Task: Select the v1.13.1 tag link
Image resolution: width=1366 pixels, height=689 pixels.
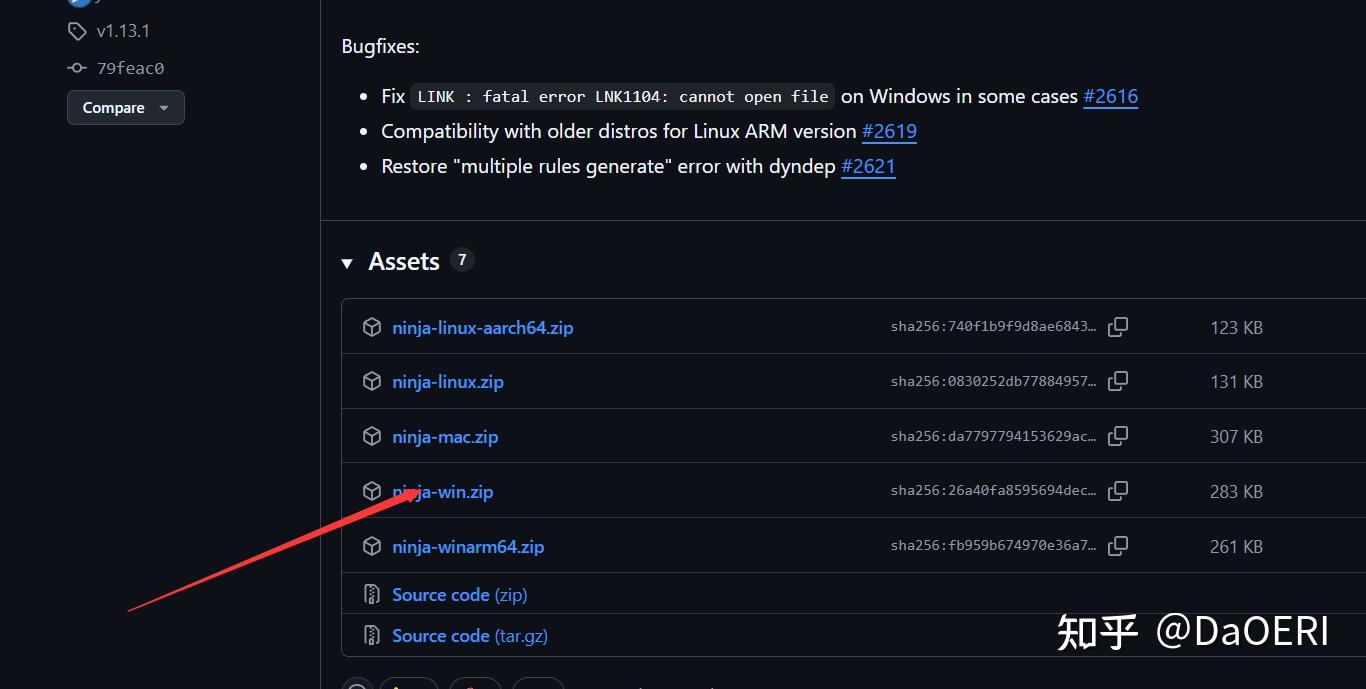Action: (x=122, y=31)
